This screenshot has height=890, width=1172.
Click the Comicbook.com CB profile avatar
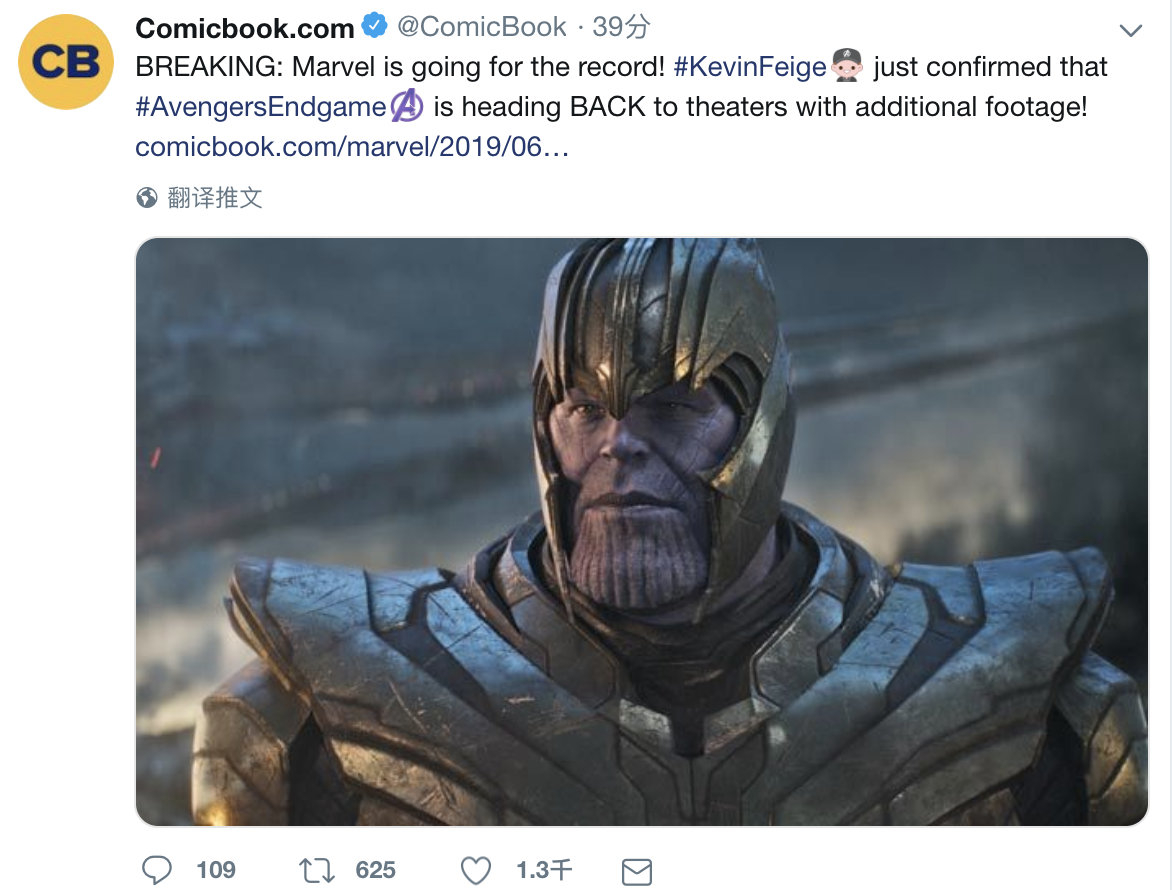[66, 61]
